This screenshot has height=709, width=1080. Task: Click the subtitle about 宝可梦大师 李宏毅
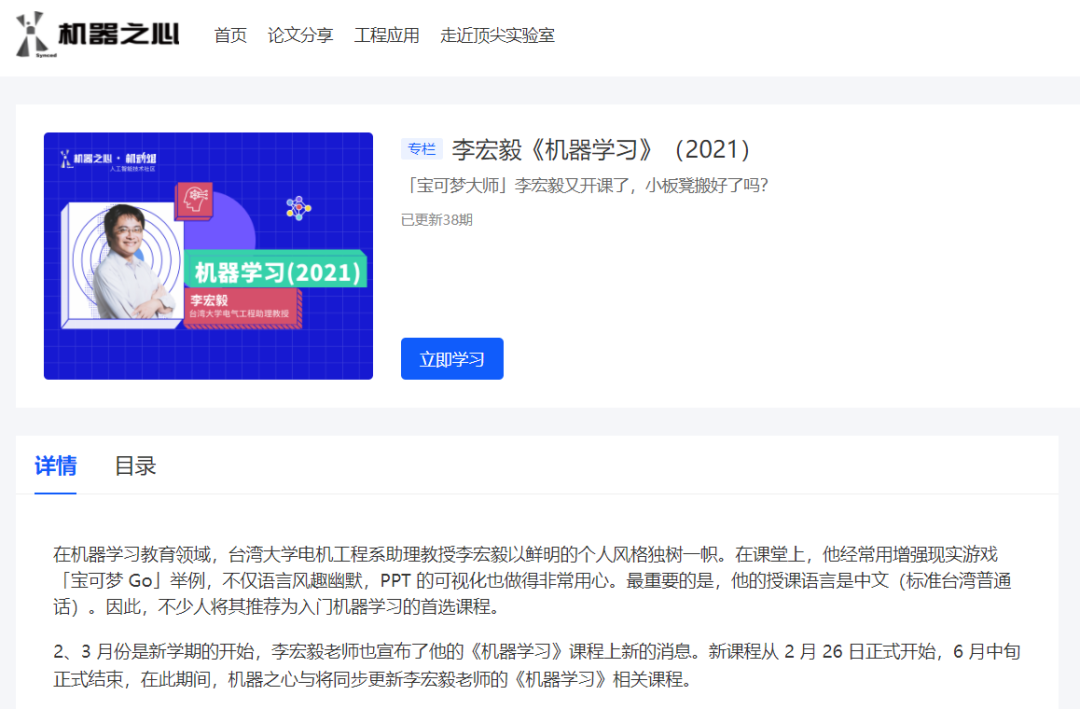pyautogui.click(x=585, y=185)
